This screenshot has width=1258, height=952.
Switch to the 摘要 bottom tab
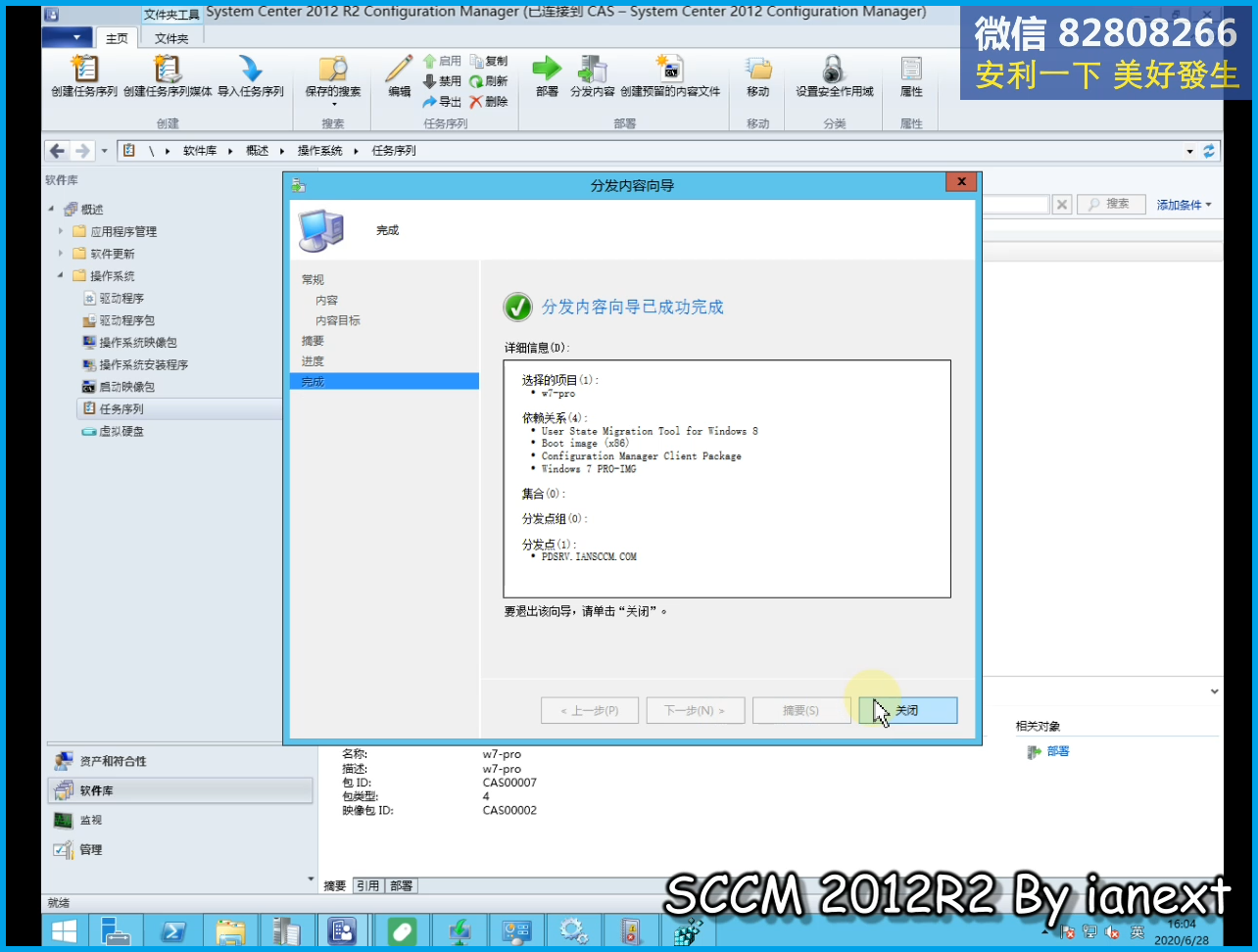click(x=335, y=885)
